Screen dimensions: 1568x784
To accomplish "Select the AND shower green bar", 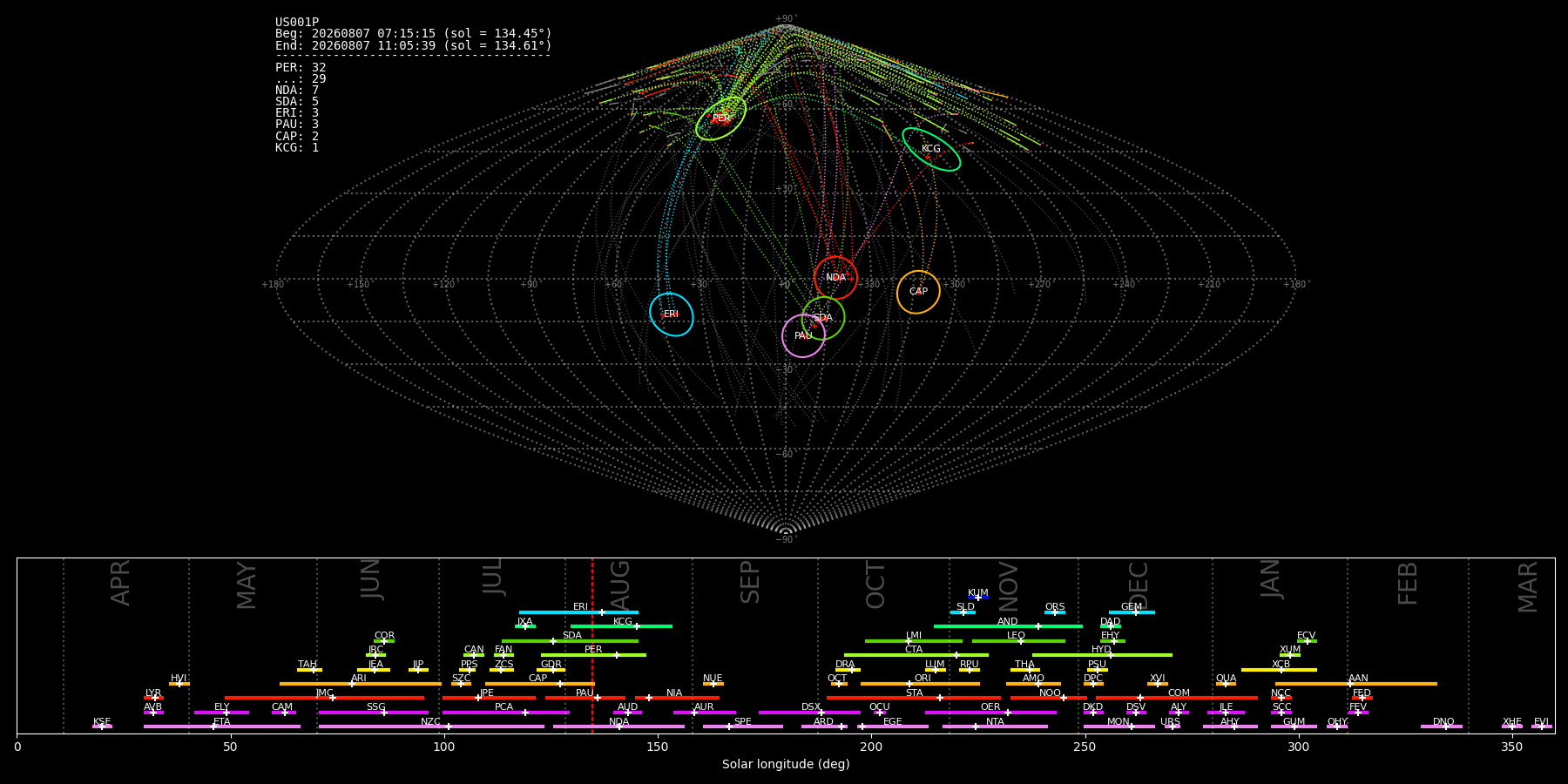I will pyautogui.click(x=1008, y=626).
